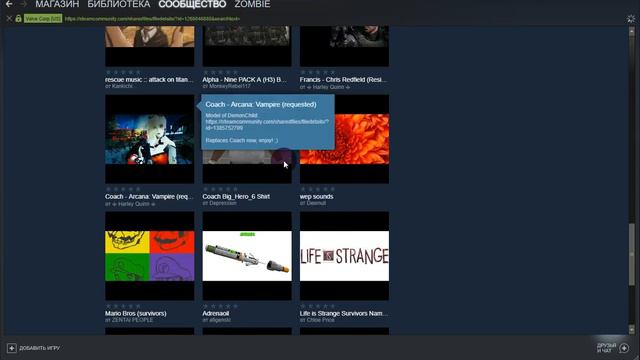Screen dimensions: 640x360
Task: Click ДОБАВИТЬ ИГРУ label
Action: point(40,348)
